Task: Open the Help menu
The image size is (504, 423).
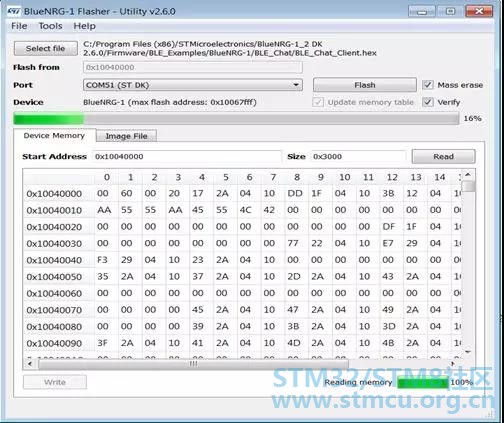Action: [84, 26]
